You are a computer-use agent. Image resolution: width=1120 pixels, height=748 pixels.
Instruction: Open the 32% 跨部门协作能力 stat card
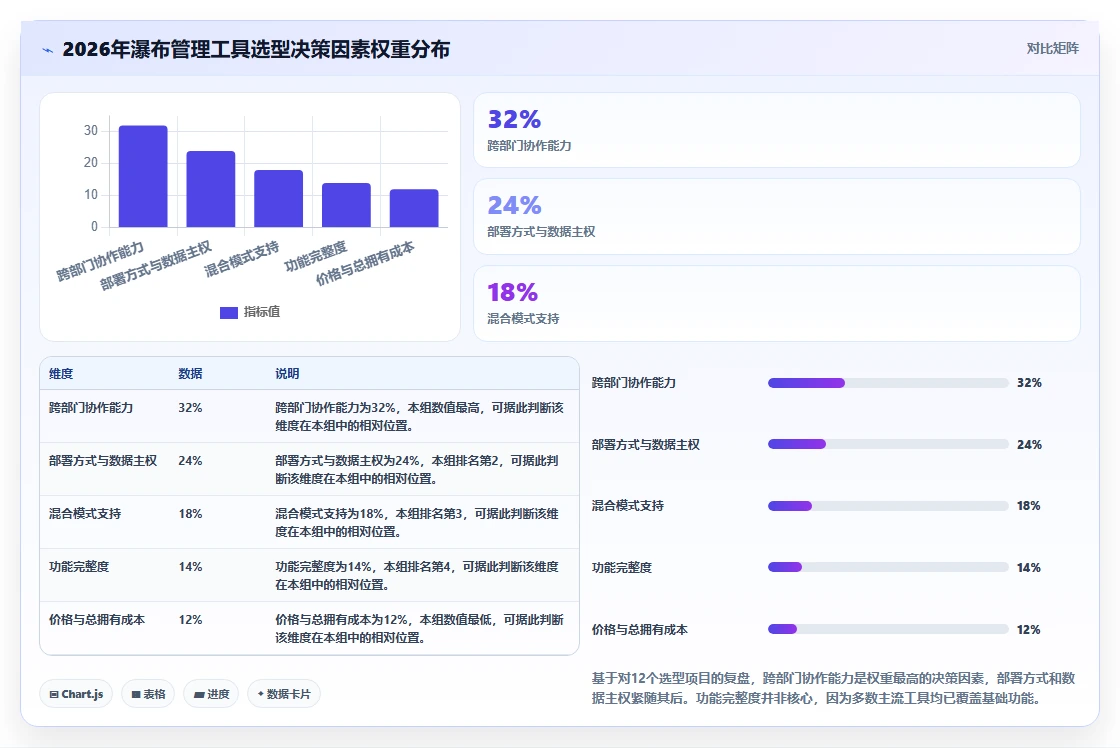(x=776, y=130)
